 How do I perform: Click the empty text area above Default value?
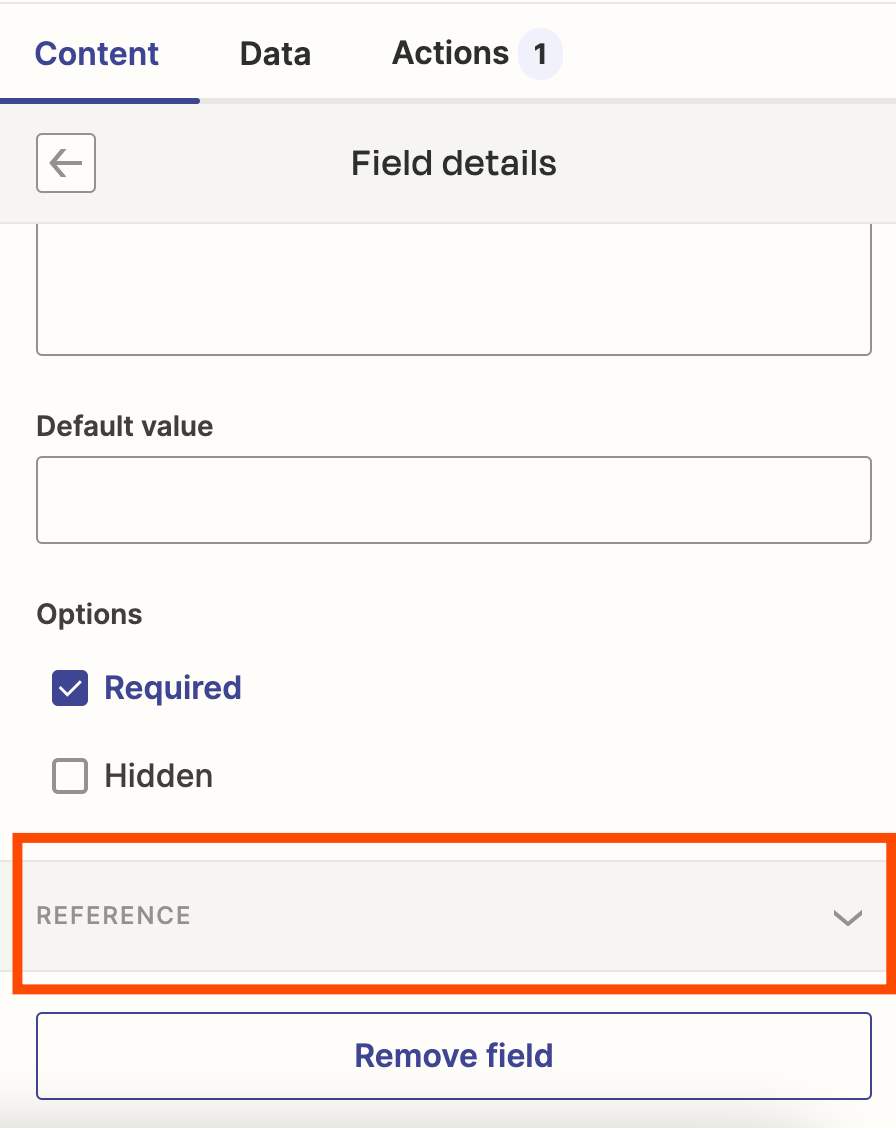(454, 290)
